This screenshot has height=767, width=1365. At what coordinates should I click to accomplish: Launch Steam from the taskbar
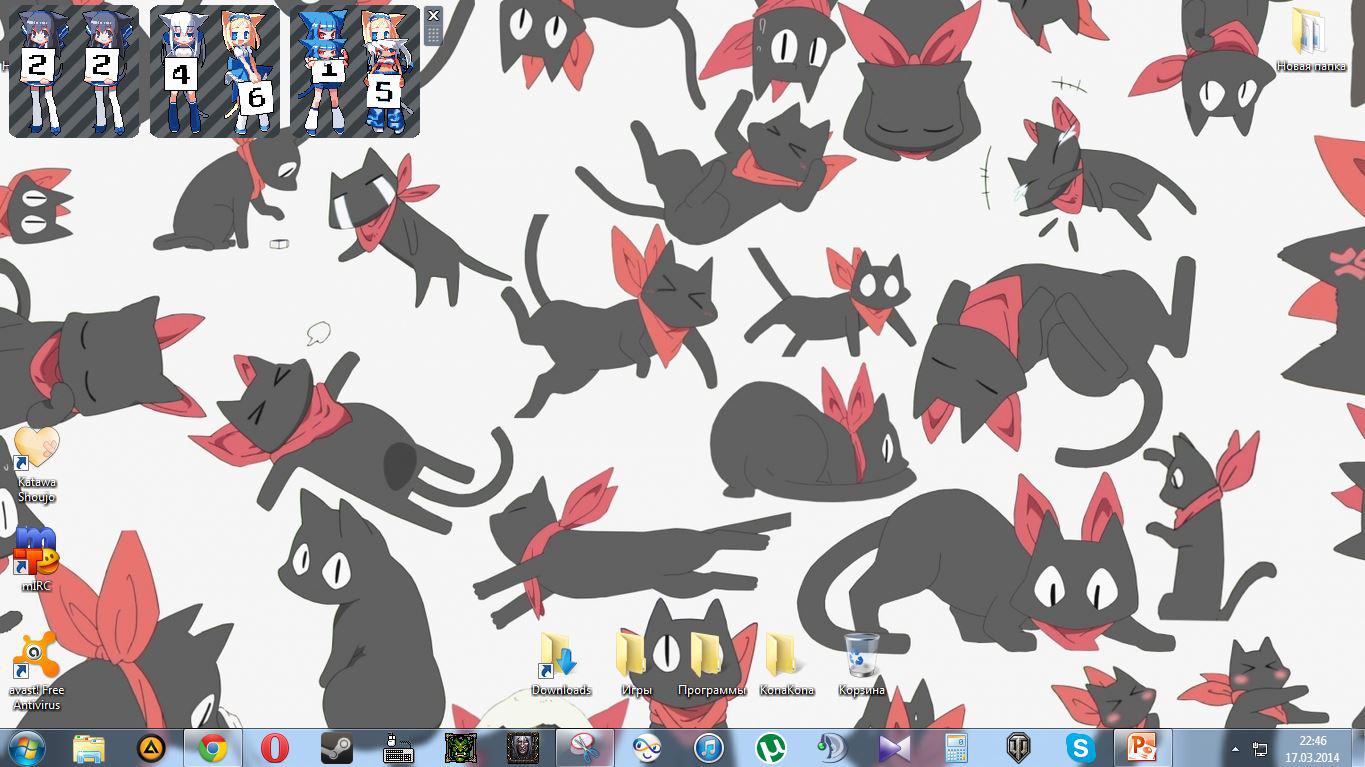[336, 748]
